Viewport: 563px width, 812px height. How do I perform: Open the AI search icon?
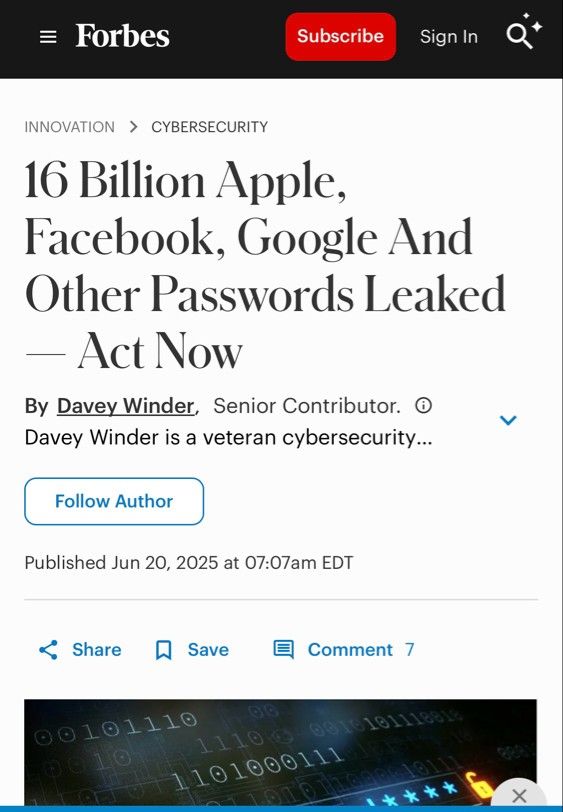(x=524, y=32)
